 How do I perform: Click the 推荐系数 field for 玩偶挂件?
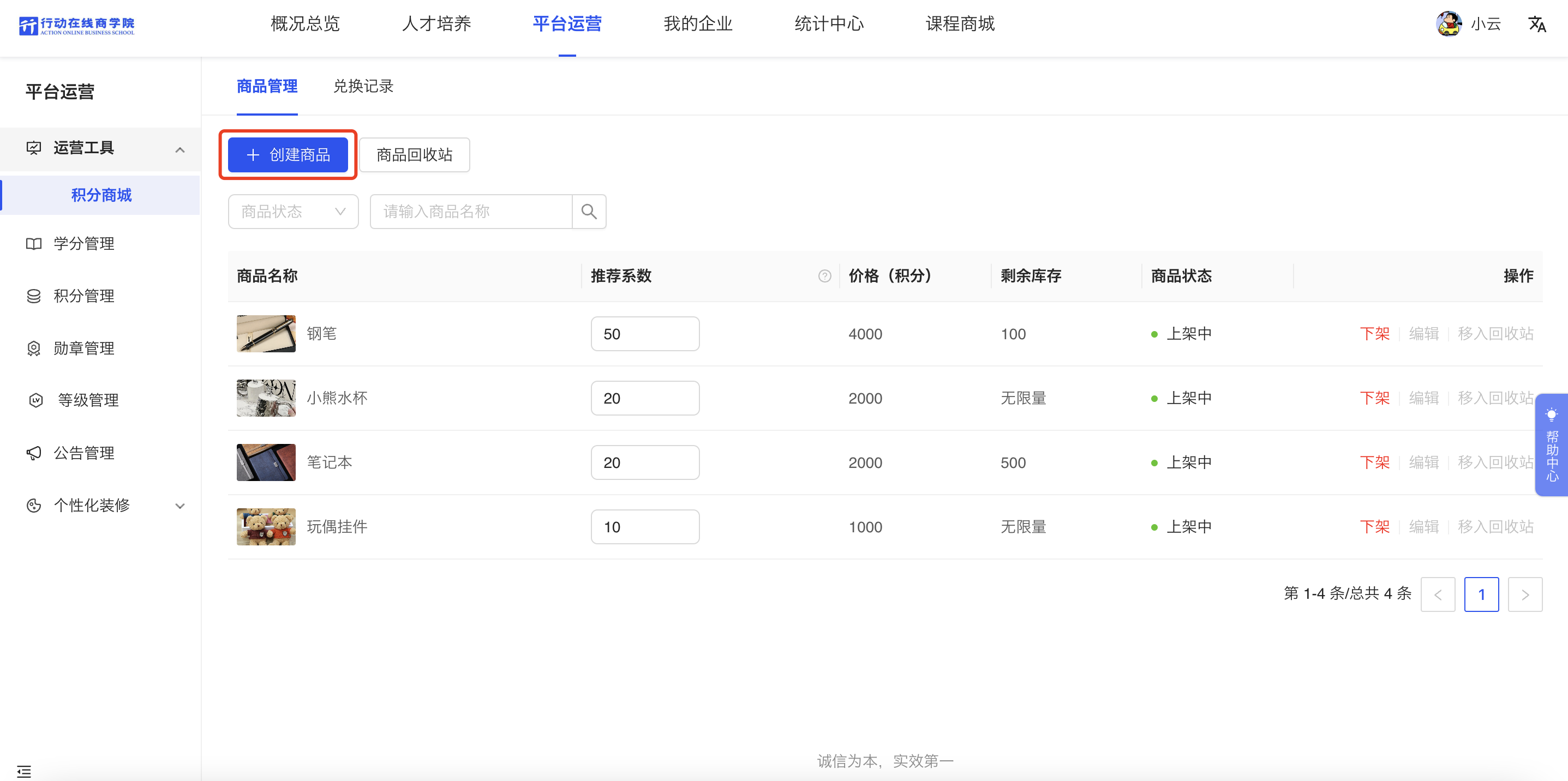click(645, 527)
